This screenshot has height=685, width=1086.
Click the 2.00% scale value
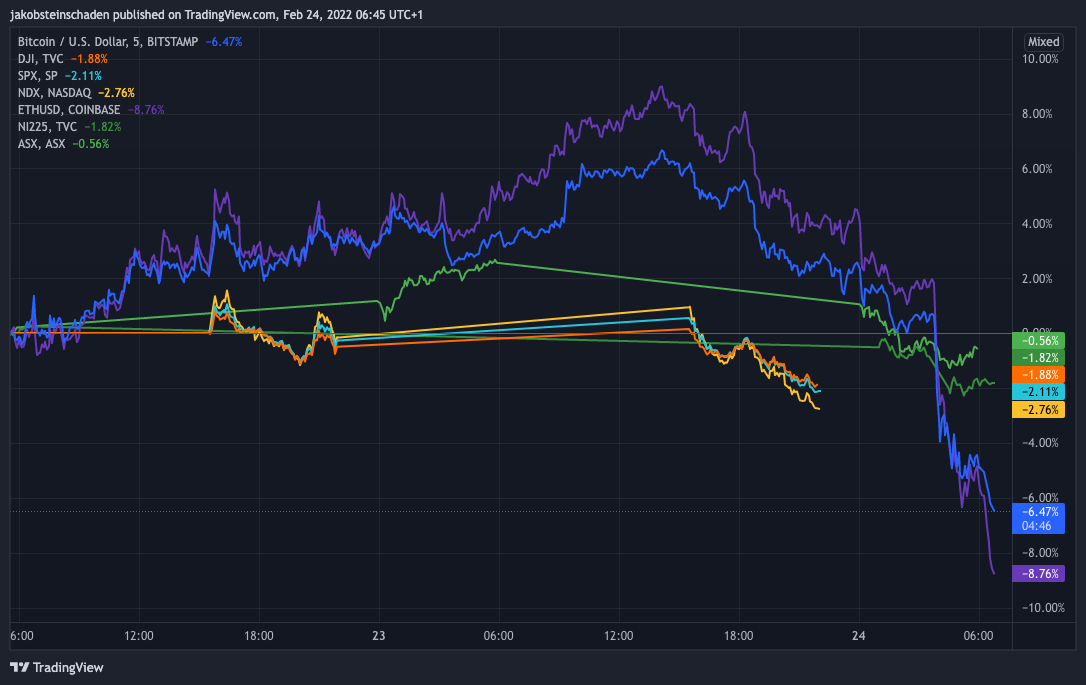[x=1037, y=278]
